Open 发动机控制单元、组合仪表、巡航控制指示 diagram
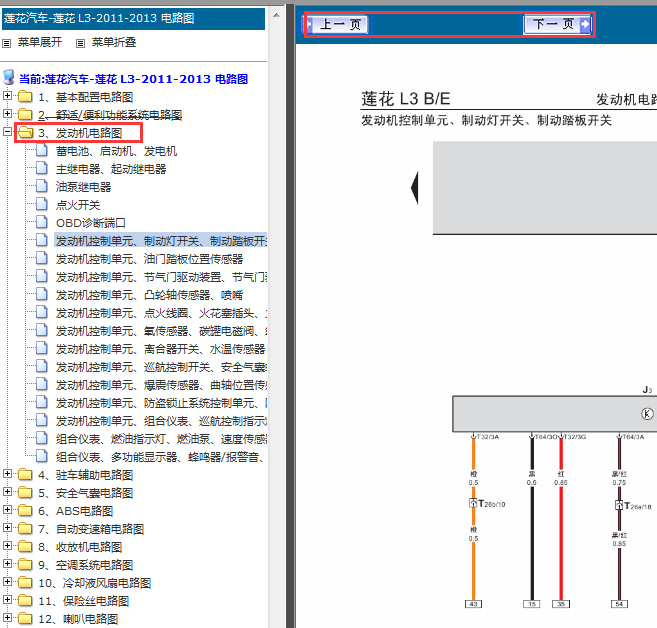This screenshot has width=657, height=628. tap(161, 421)
